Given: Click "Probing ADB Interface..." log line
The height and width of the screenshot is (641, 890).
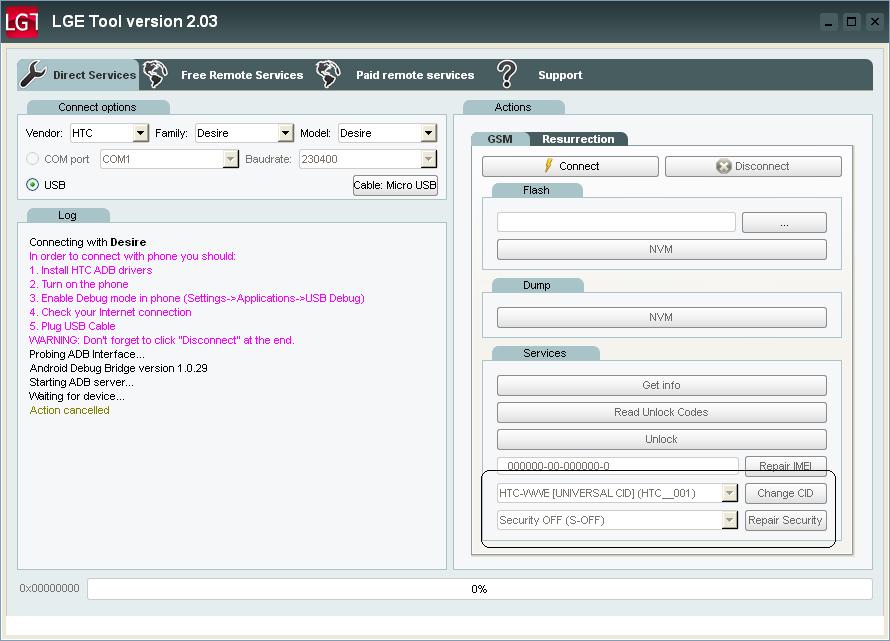Looking at the screenshot, I should pyautogui.click(x=87, y=354).
